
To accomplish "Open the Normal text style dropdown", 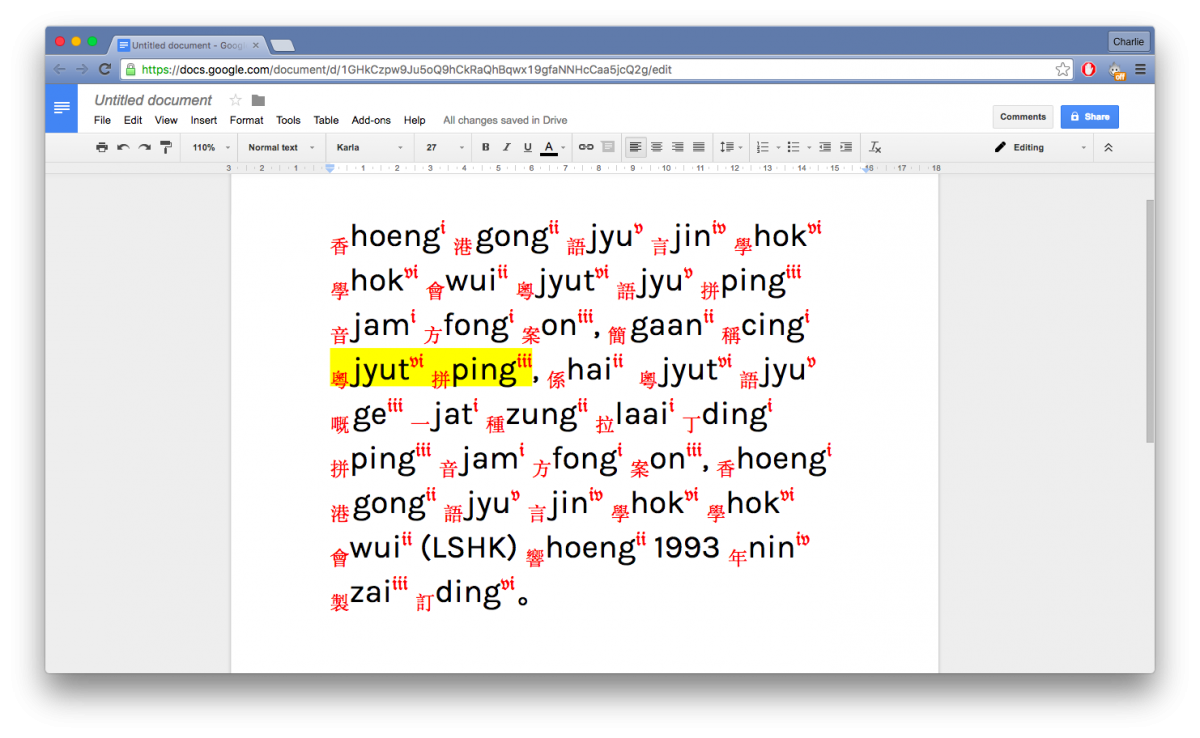I will tap(281, 147).
